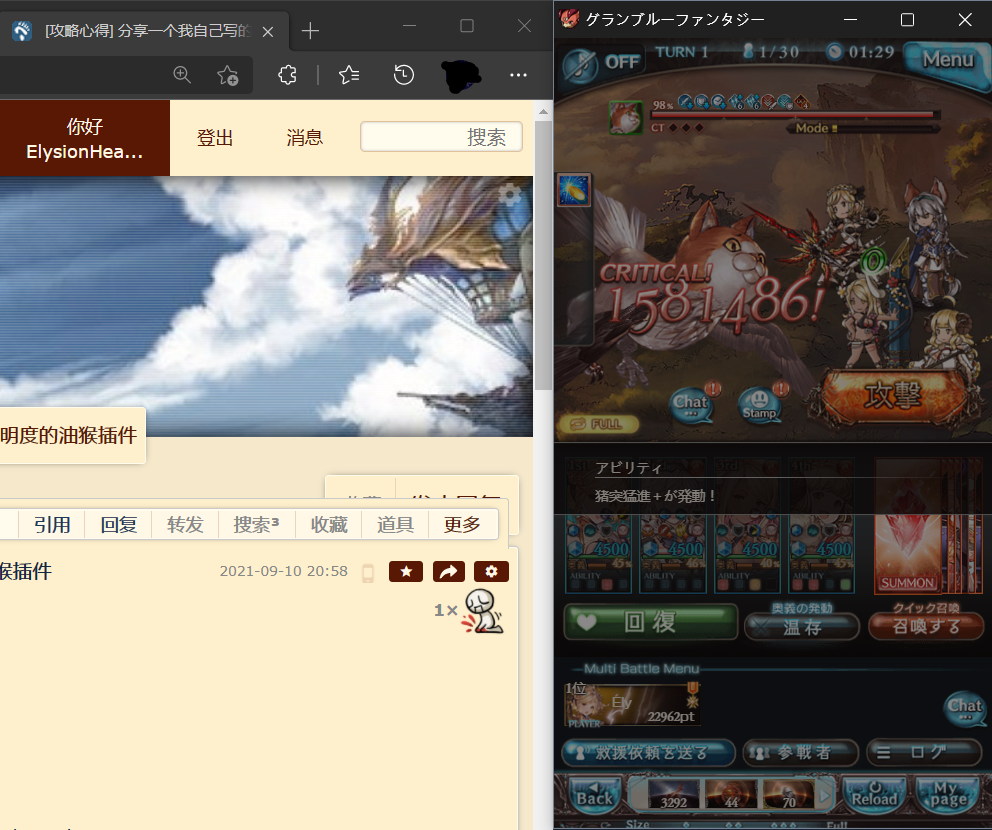Click the gear settings icon on the forum post
Screen dimensions: 992x830
[x=491, y=571]
